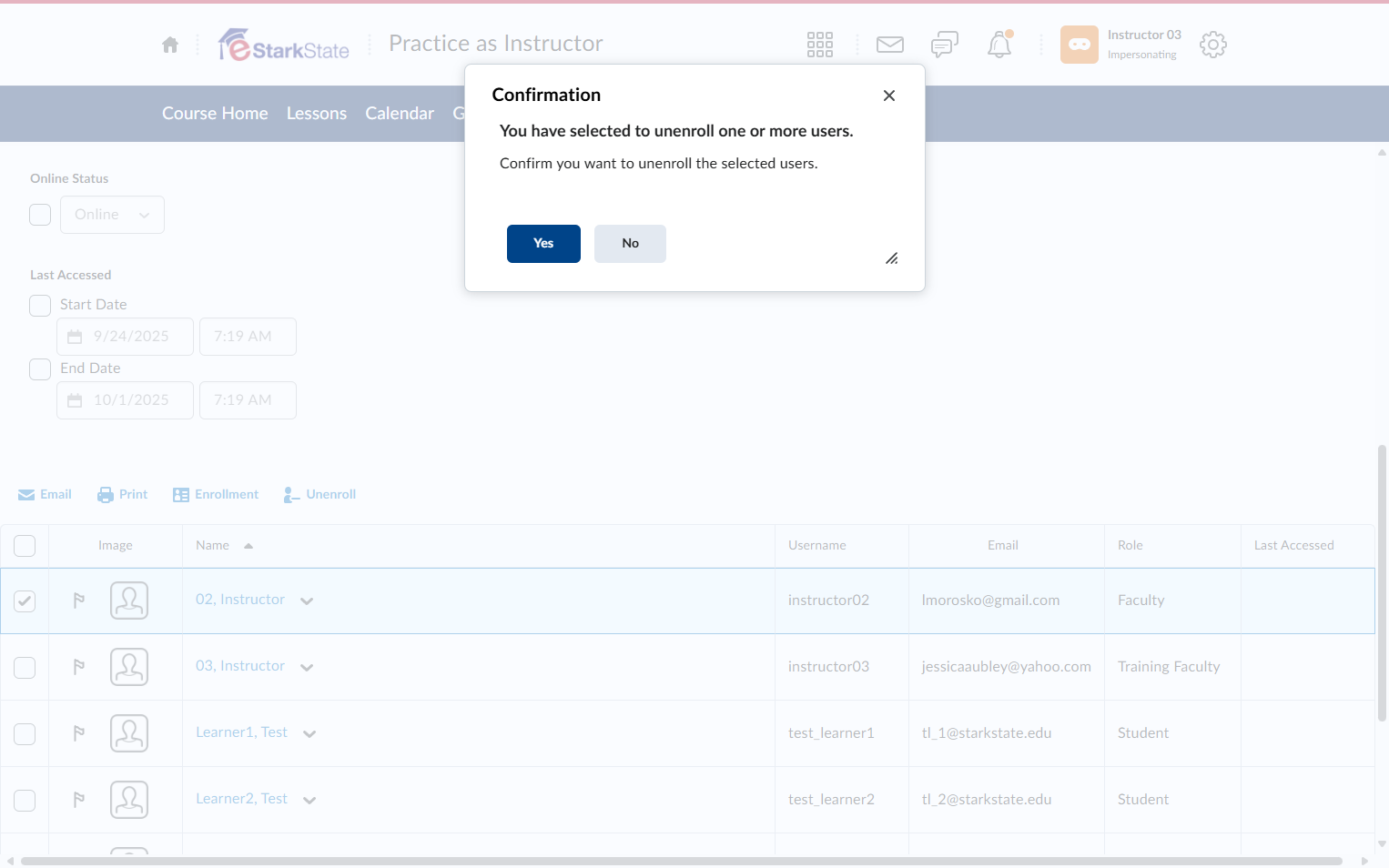Check the Learner1, Test row checkbox
Screen dimensions: 1389x868
point(25,733)
